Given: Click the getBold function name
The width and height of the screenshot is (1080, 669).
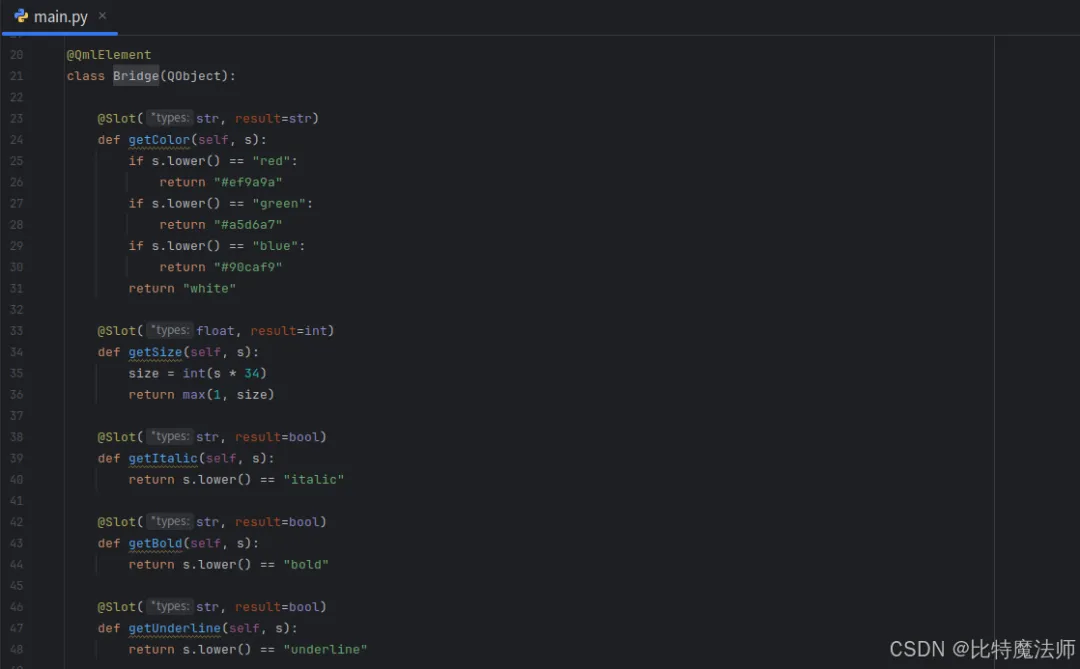Looking at the screenshot, I should point(155,543).
